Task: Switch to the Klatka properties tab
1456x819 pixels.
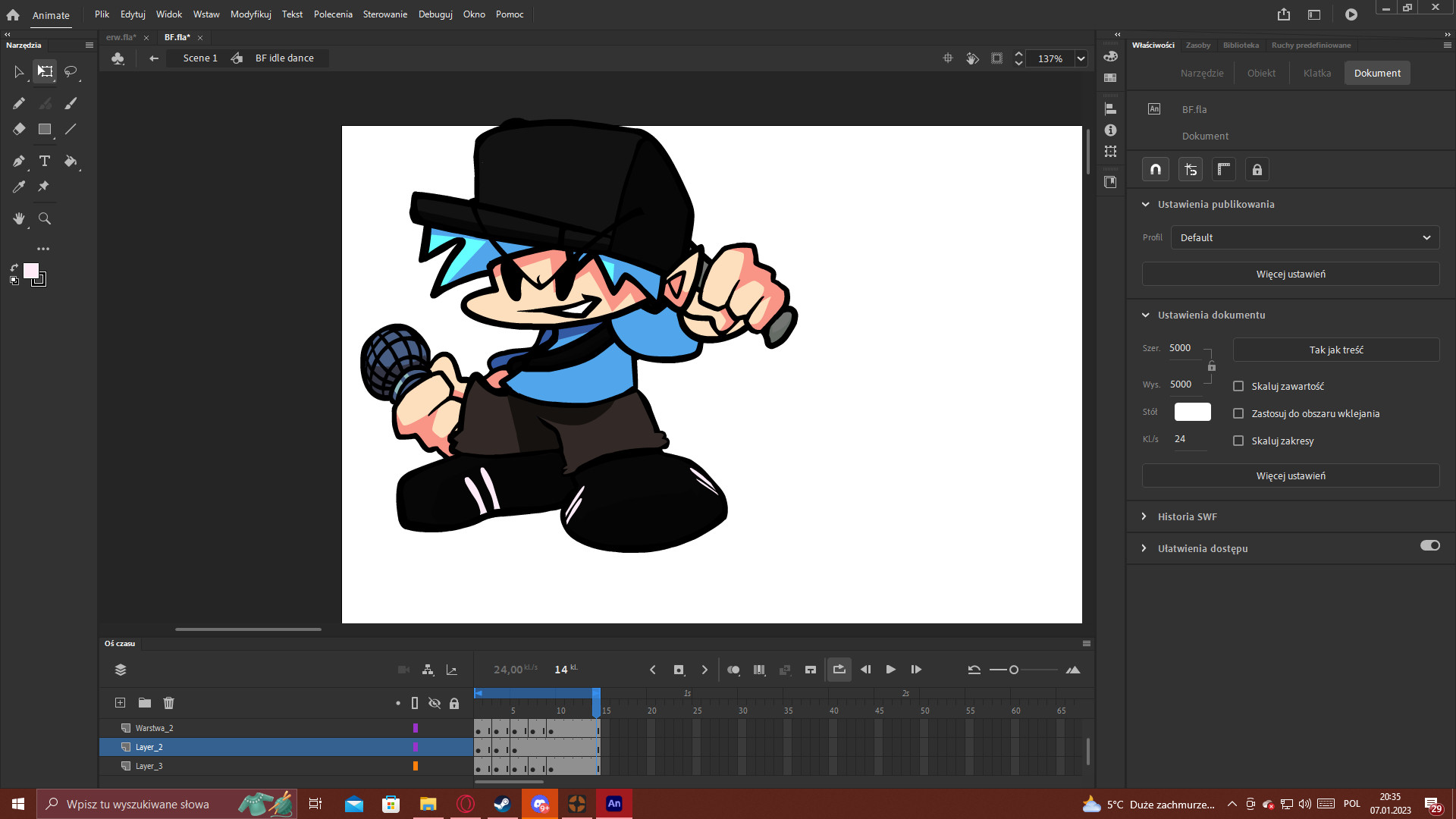Action: point(1316,73)
